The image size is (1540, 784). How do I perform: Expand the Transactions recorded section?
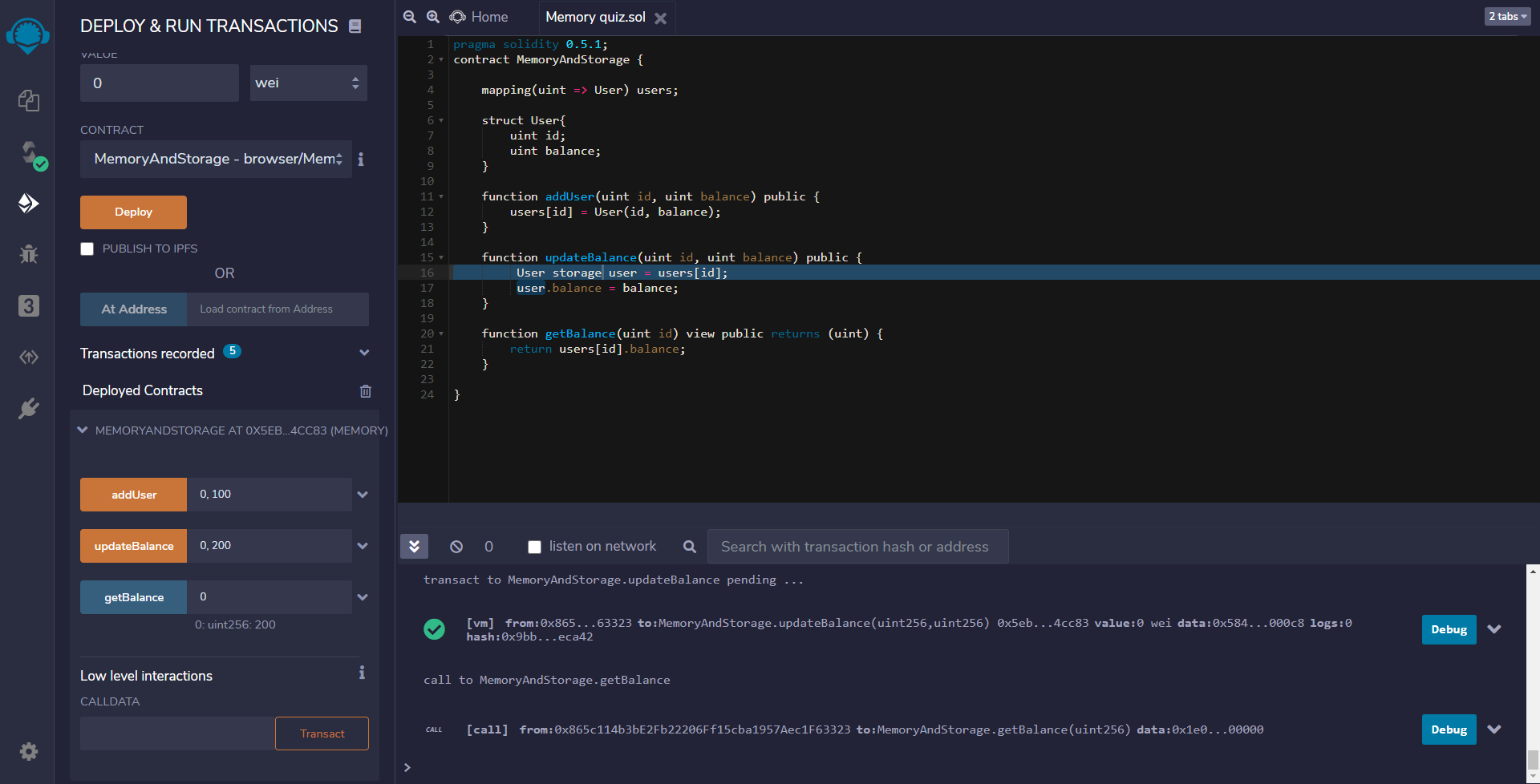364,353
